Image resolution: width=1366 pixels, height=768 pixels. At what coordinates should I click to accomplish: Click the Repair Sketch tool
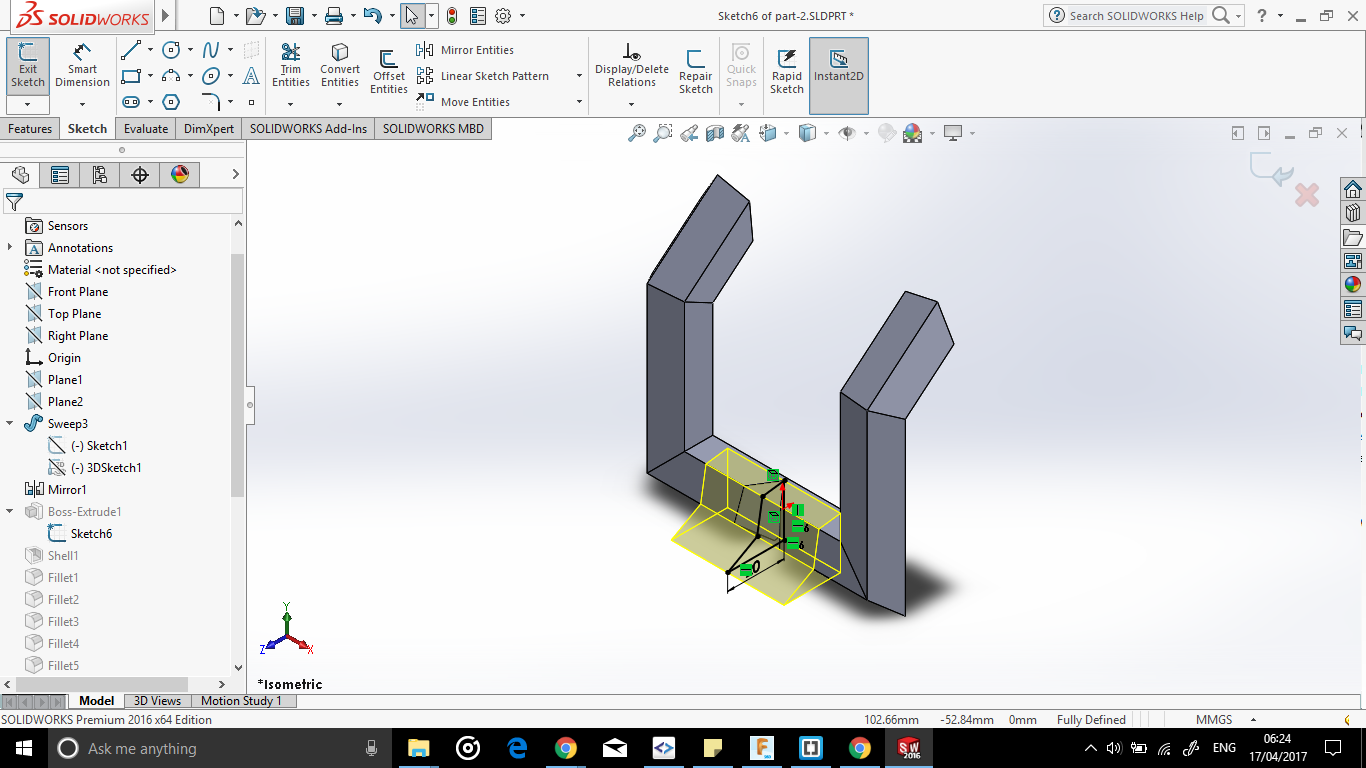[x=696, y=72]
